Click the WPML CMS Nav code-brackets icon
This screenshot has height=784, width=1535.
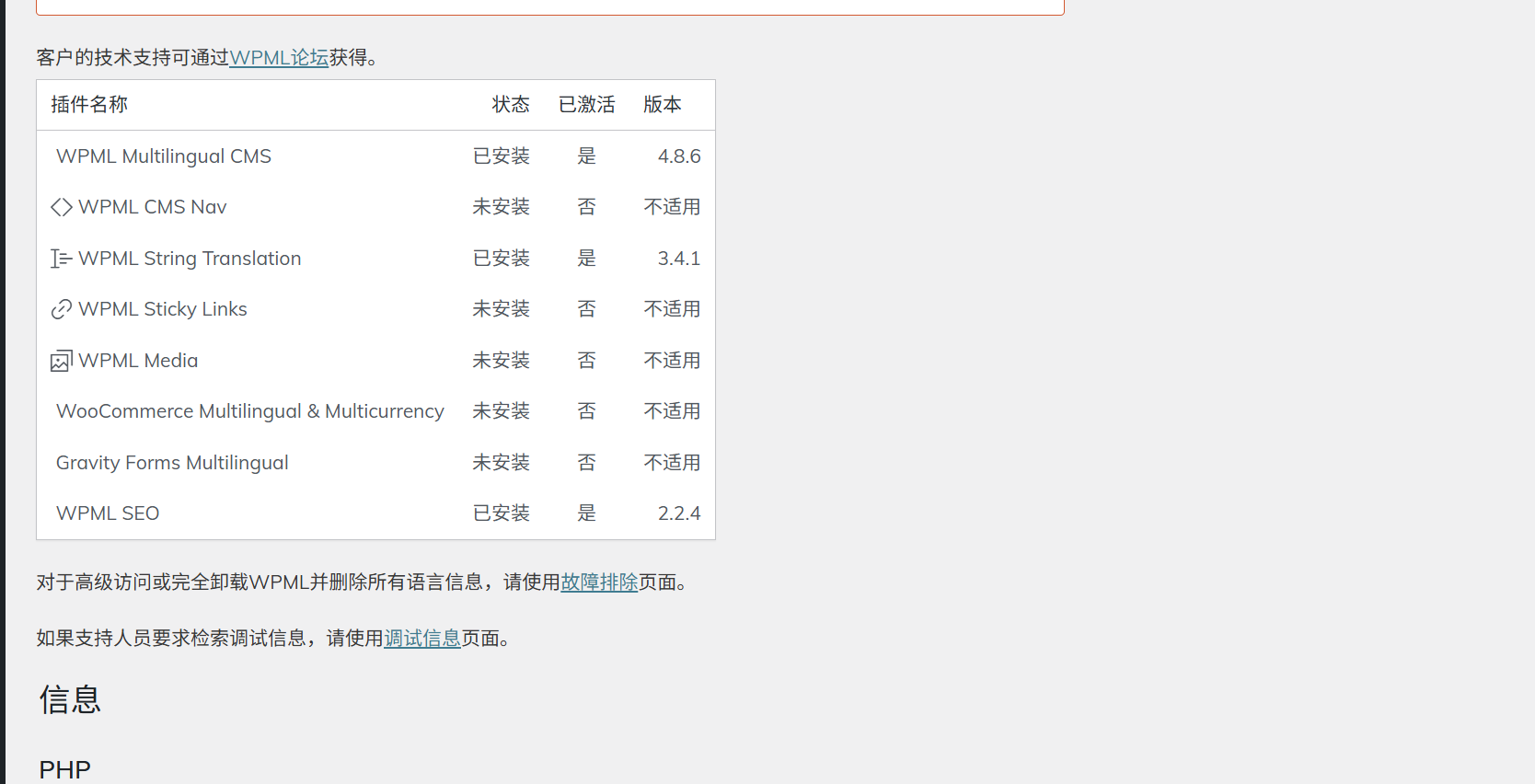[62, 207]
